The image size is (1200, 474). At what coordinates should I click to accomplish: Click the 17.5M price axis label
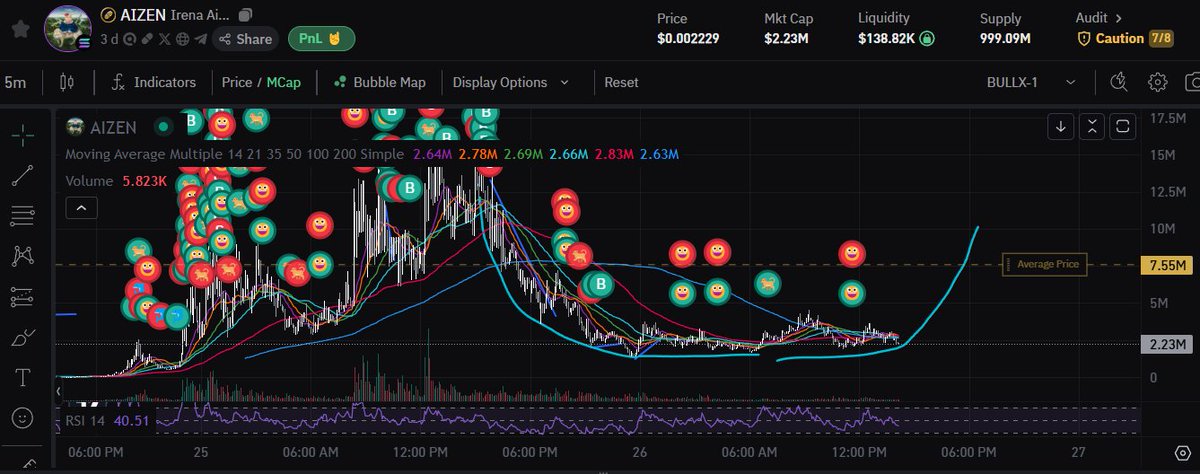pyautogui.click(x=1169, y=118)
